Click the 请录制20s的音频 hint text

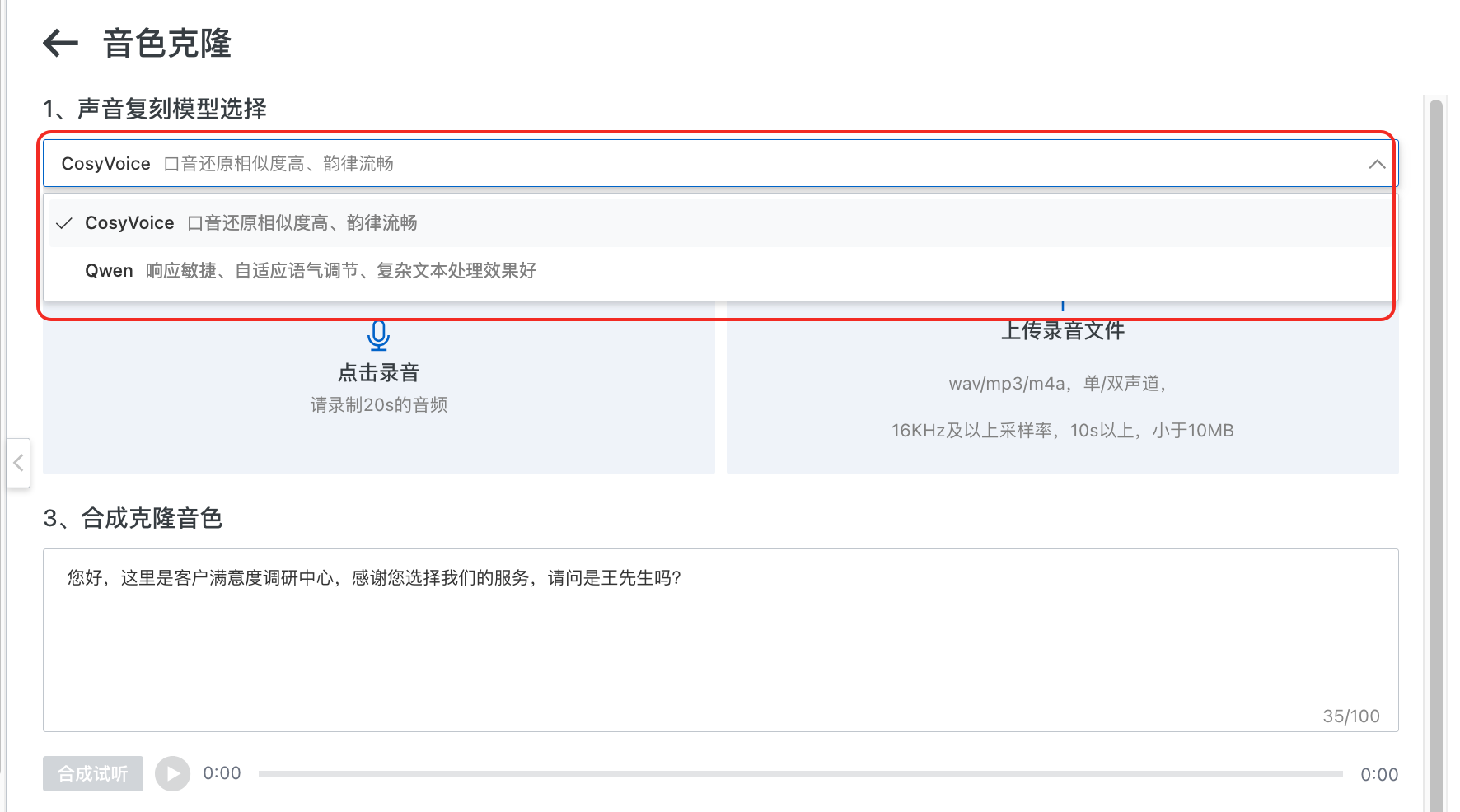378,405
